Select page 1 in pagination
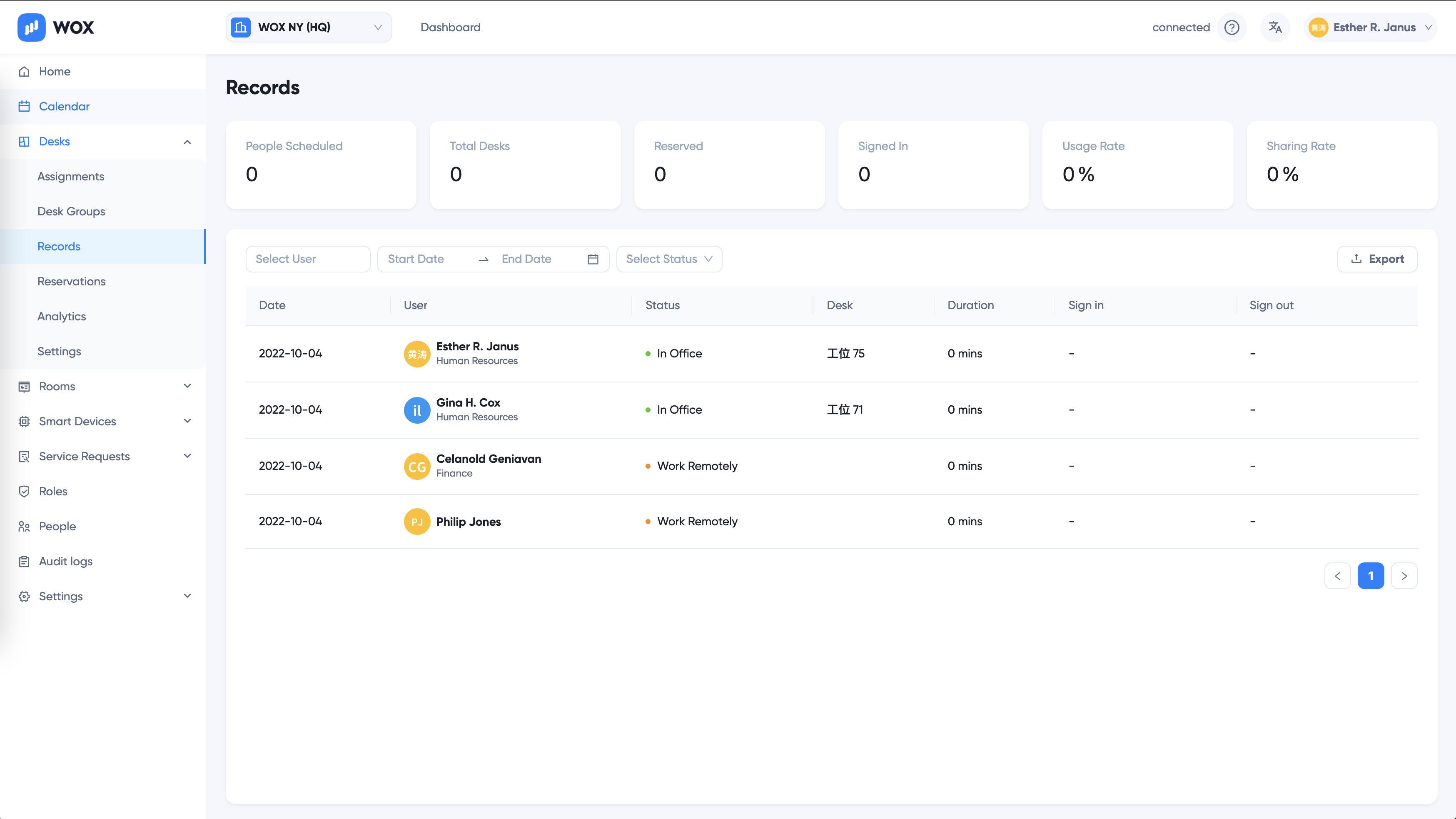This screenshot has width=1456, height=819. tap(1371, 576)
